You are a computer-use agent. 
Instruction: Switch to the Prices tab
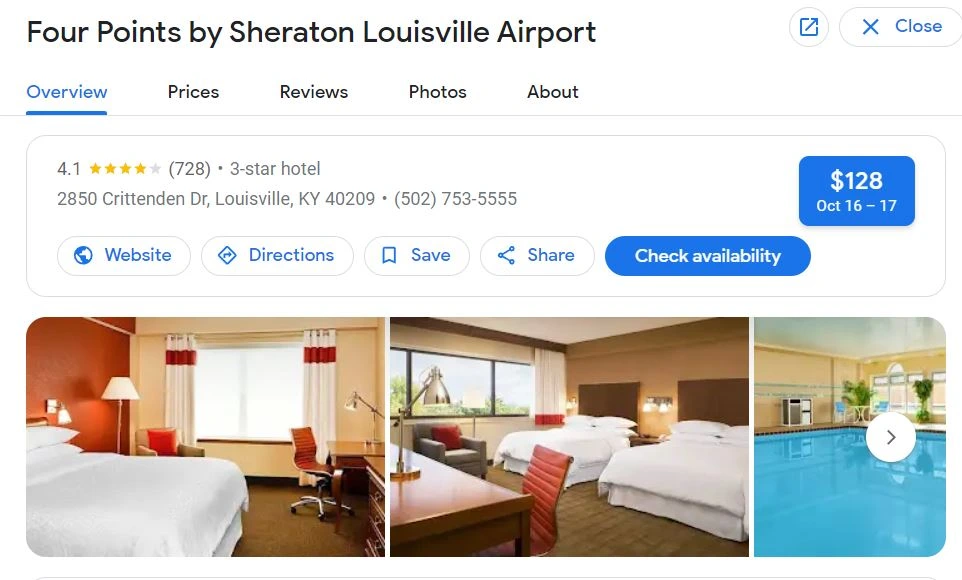[193, 92]
